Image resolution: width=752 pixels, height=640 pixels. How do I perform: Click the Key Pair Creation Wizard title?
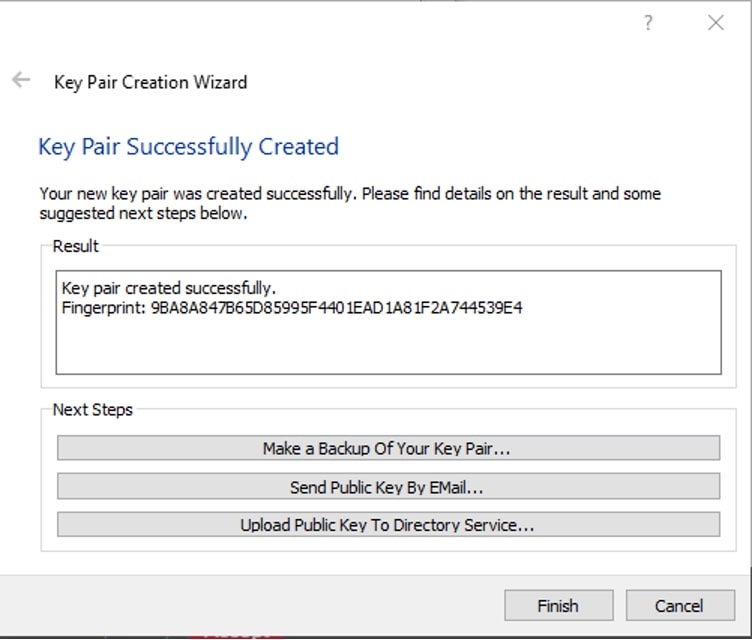coord(151,83)
